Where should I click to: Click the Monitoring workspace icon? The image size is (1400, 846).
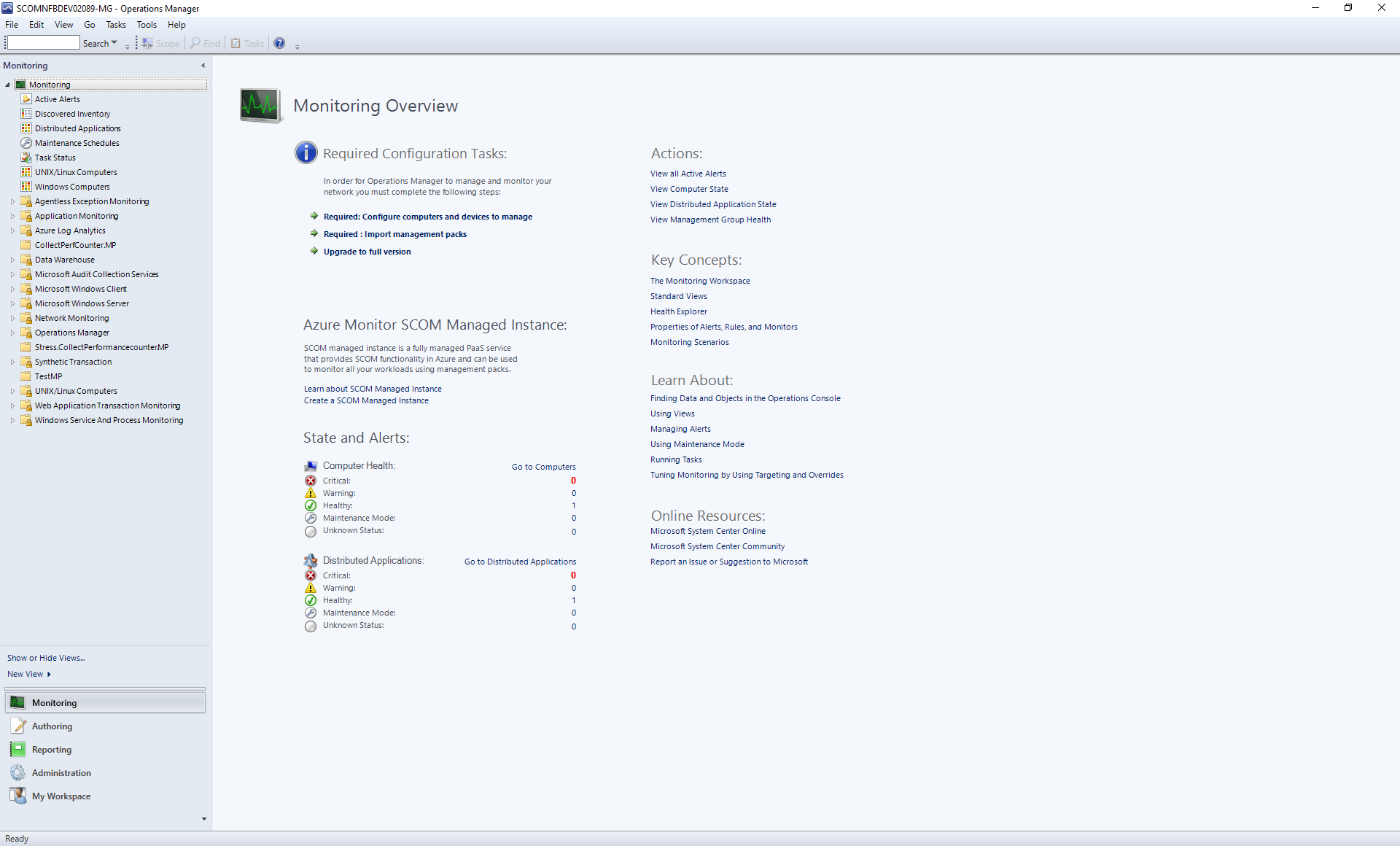(x=17, y=702)
